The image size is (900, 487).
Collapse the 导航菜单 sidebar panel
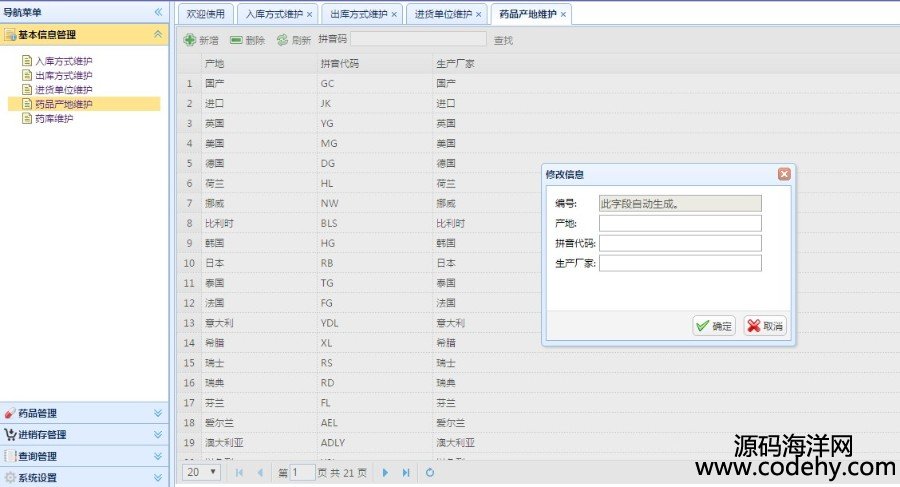point(158,12)
